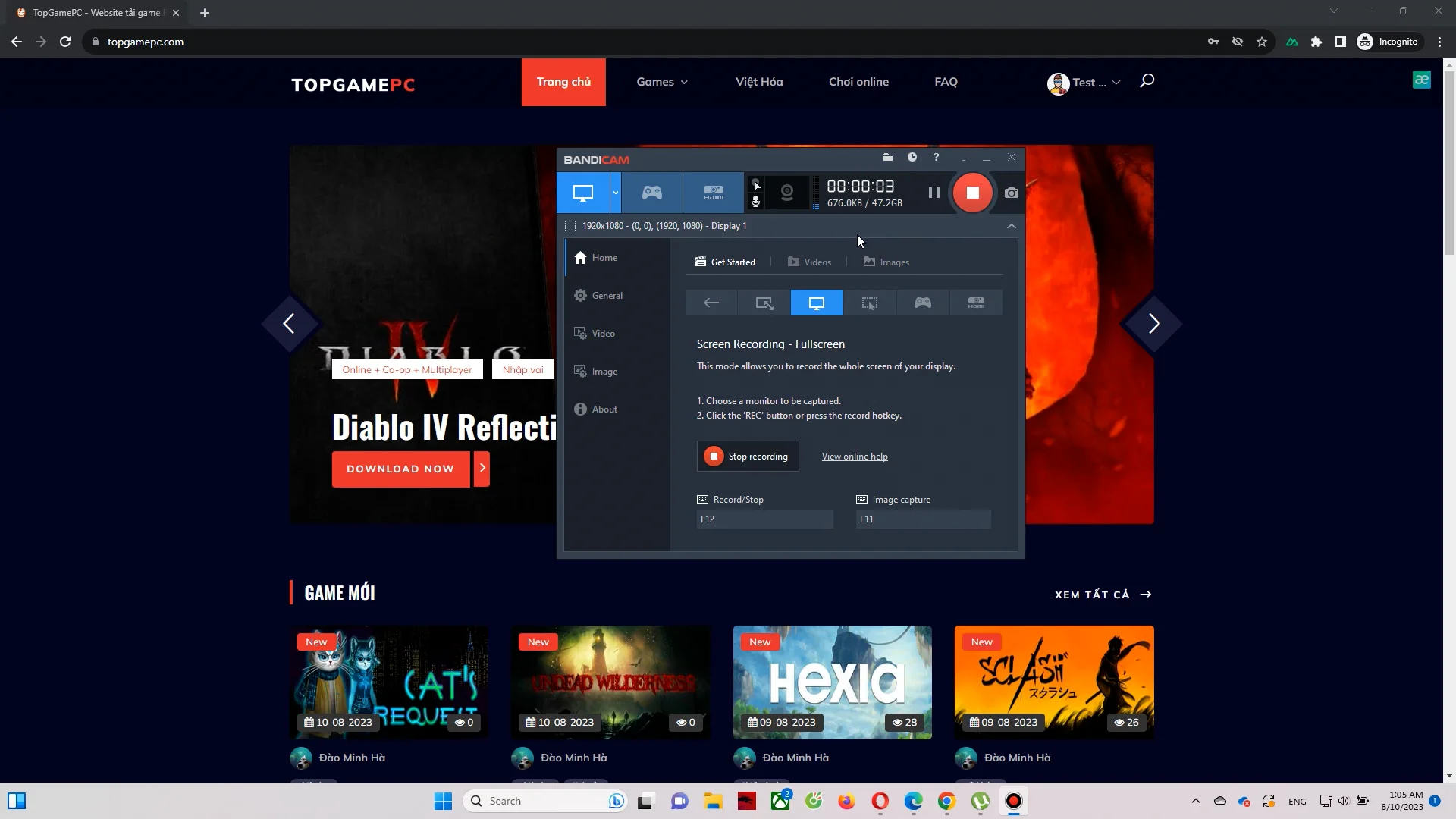Viewport: 1456px width, 819px height.
Task: Open Việt Hóa page
Action: (x=759, y=82)
